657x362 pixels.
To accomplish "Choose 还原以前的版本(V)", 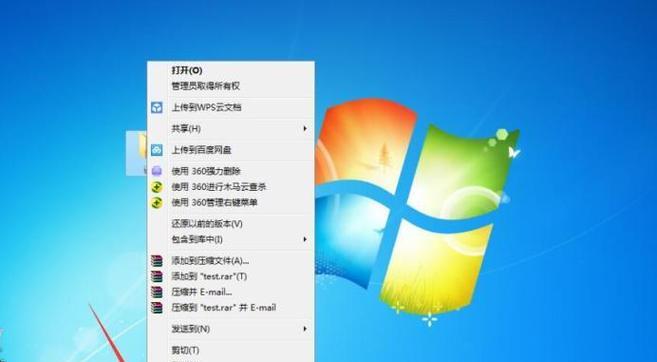I will (x=230, y=224).
